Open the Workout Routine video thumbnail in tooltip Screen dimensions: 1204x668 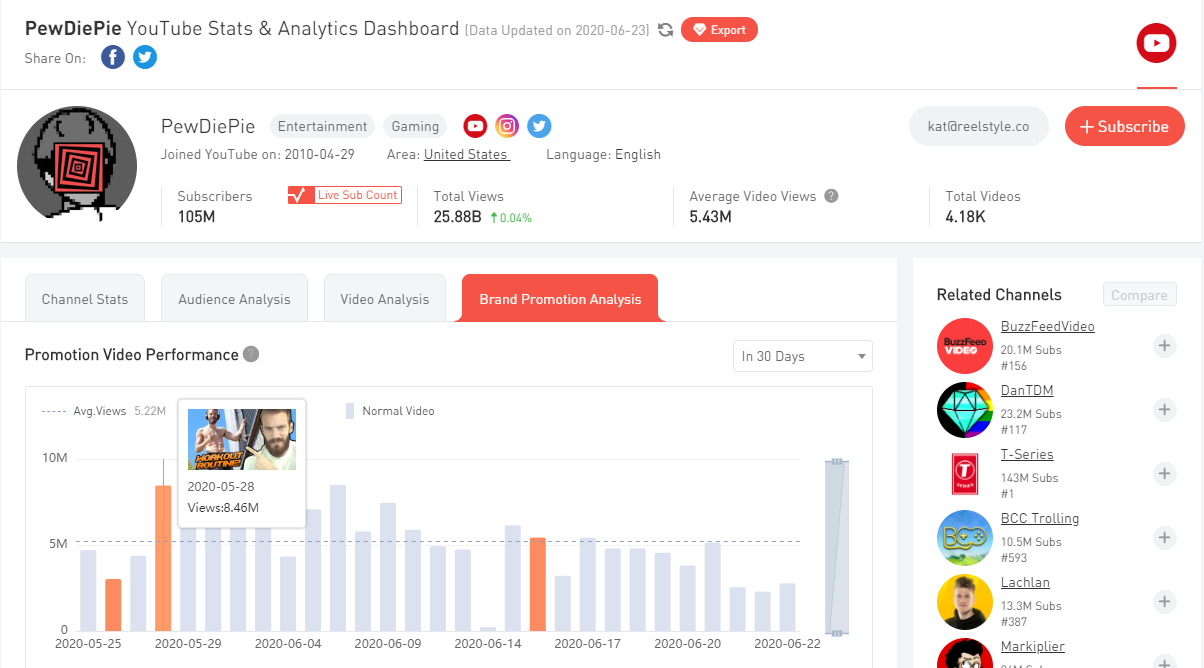[x=242, y=438]
